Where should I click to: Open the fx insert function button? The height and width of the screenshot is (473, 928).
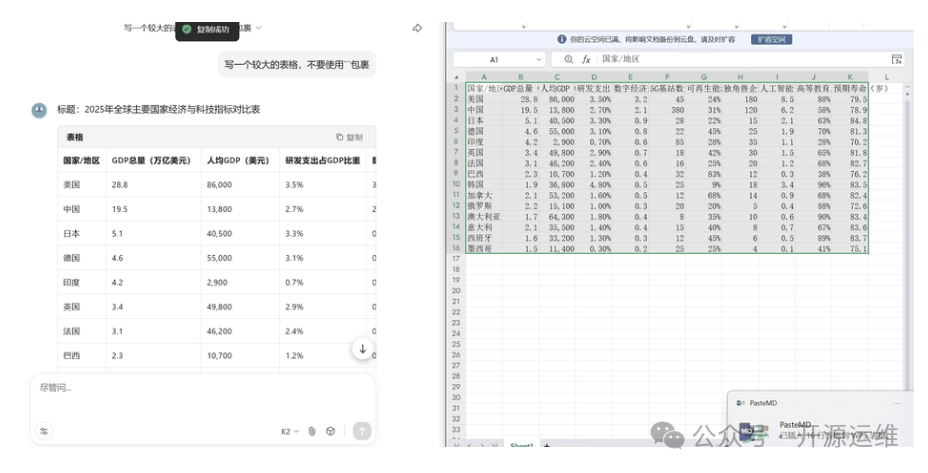(x=586, y=59)
